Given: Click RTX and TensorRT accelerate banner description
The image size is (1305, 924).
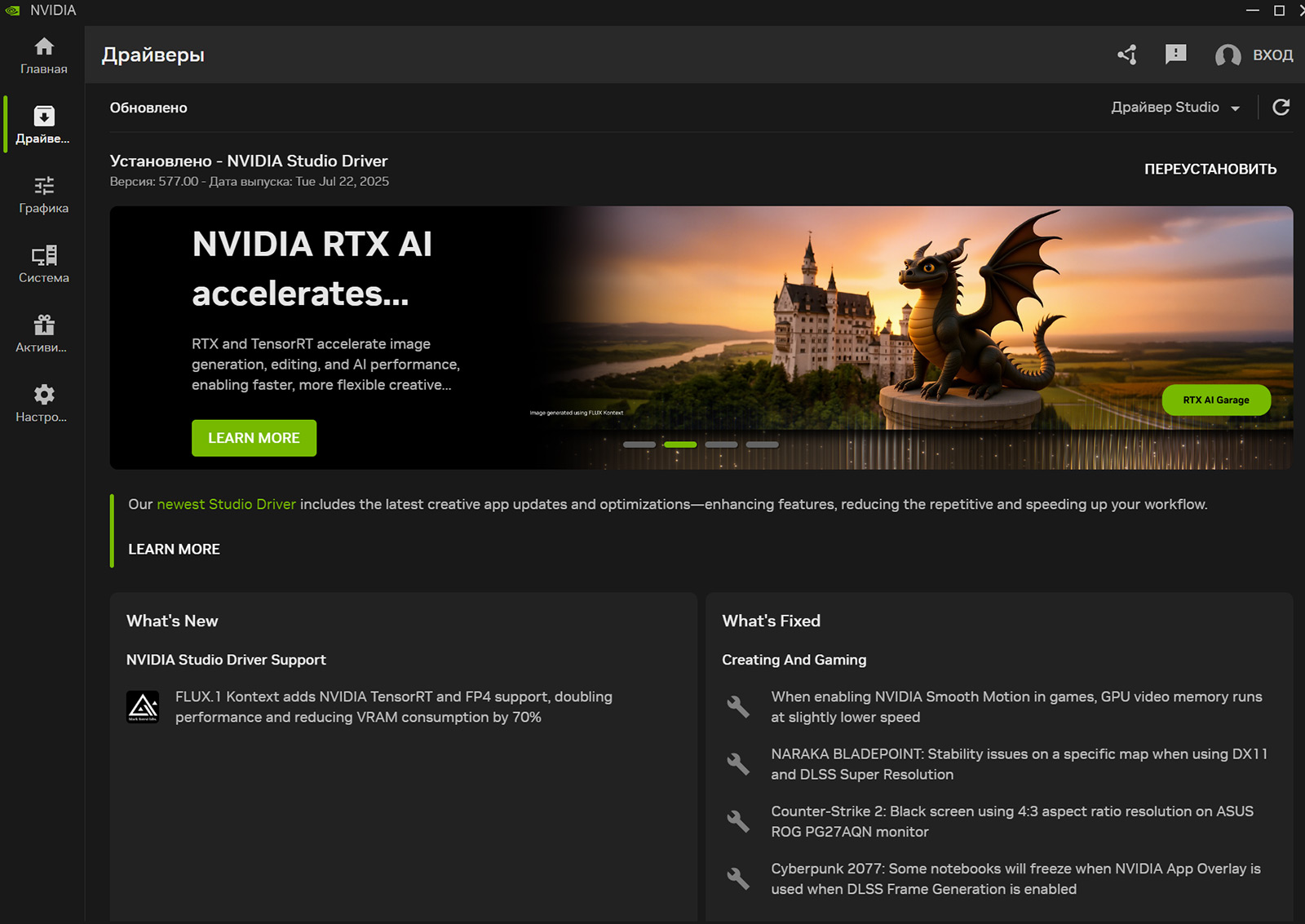Looking at the screenshot, I should [325, 365].
